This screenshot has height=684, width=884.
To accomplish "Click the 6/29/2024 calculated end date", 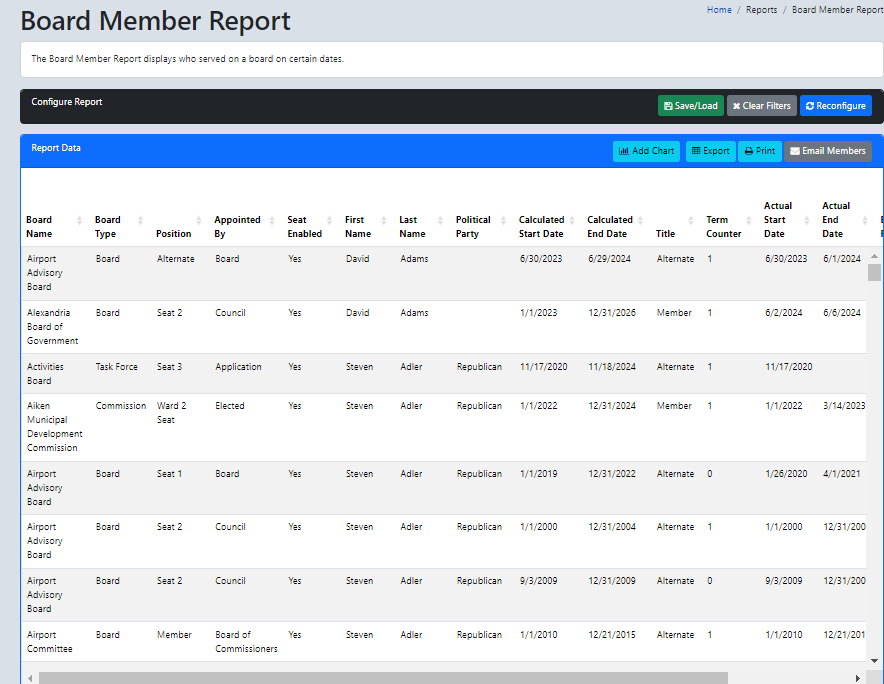I will click(609, 259).
